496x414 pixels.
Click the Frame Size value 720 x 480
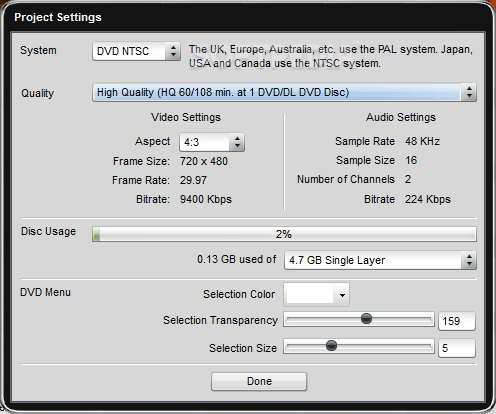pos(204,161)
